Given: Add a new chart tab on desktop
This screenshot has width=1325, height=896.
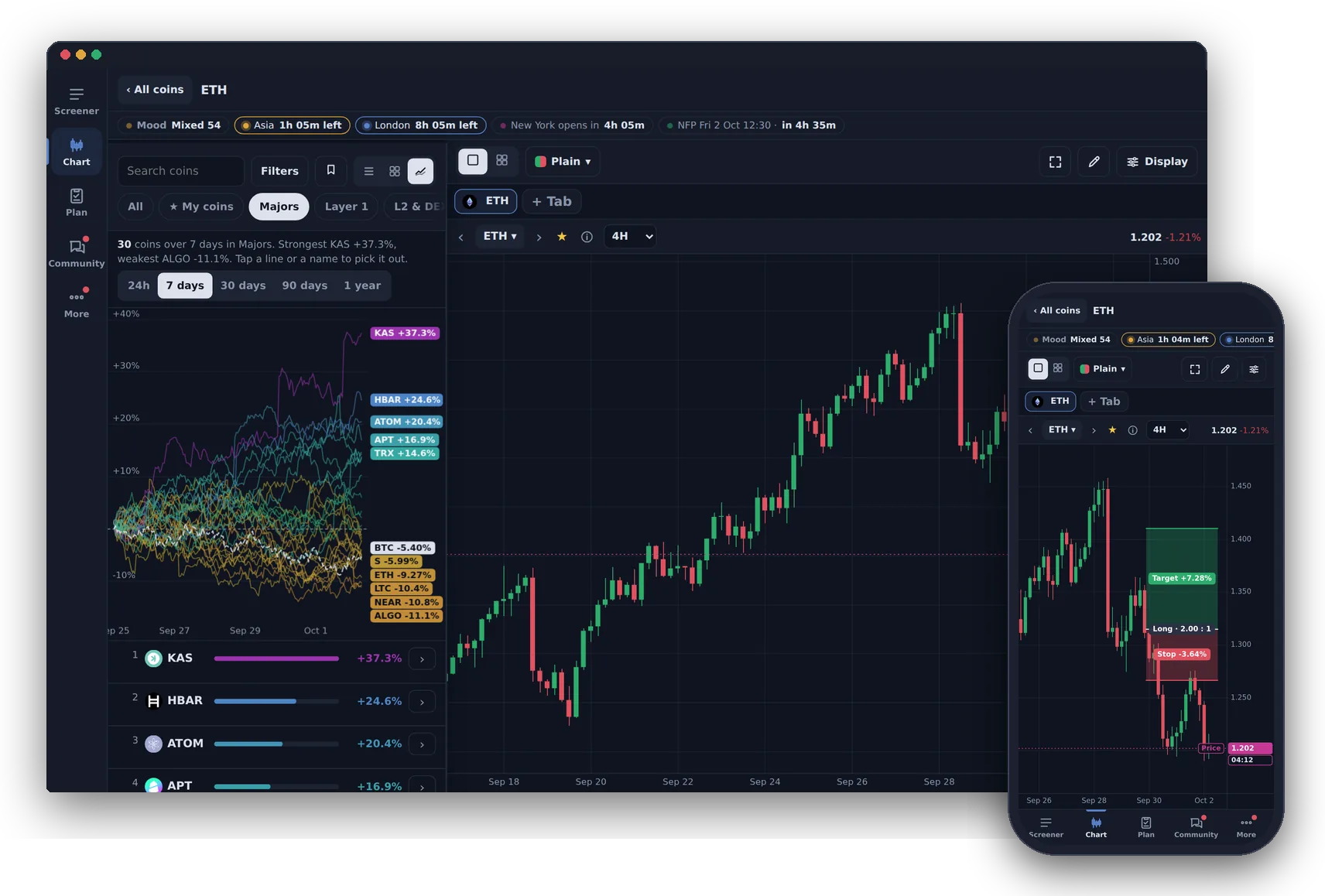Looking at the screenshot, I should click(x=552, y=201).
